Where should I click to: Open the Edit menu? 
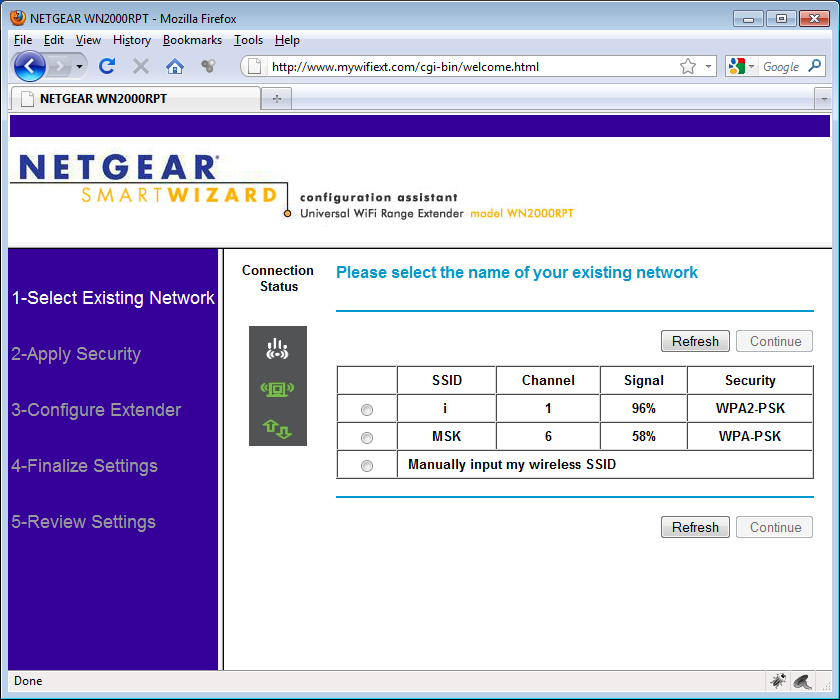point(54,40)
